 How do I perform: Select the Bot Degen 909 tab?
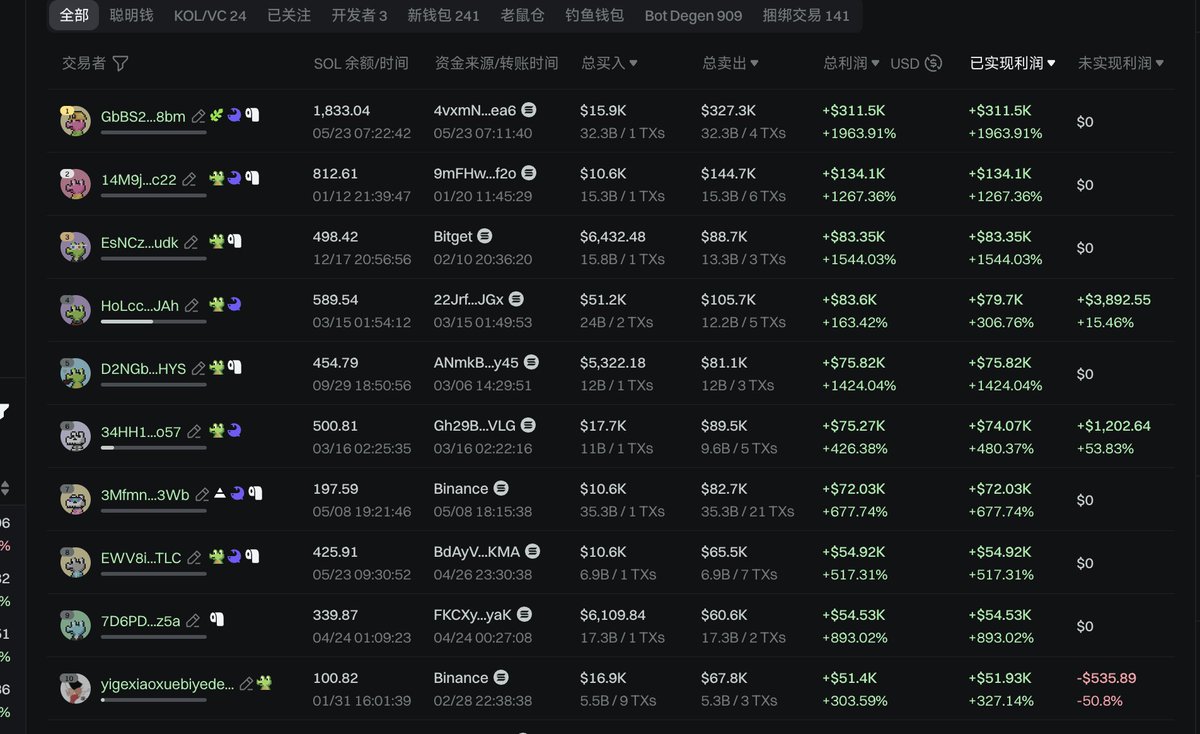coord(693,15)
